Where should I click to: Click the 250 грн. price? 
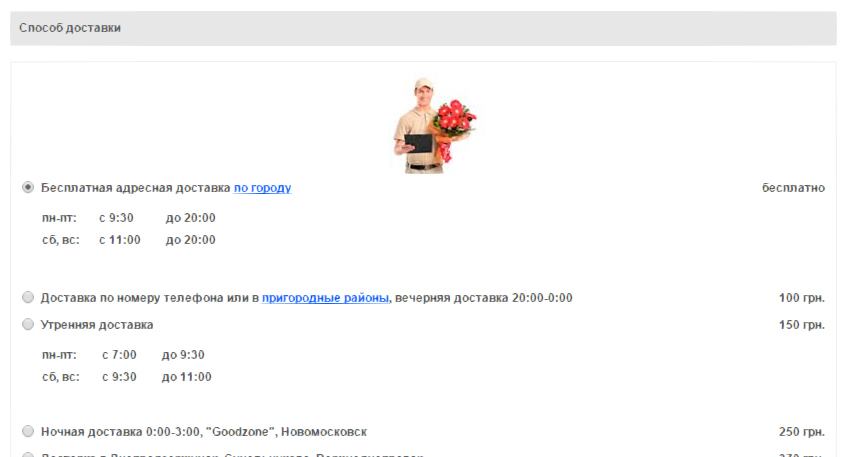point(802,432)
